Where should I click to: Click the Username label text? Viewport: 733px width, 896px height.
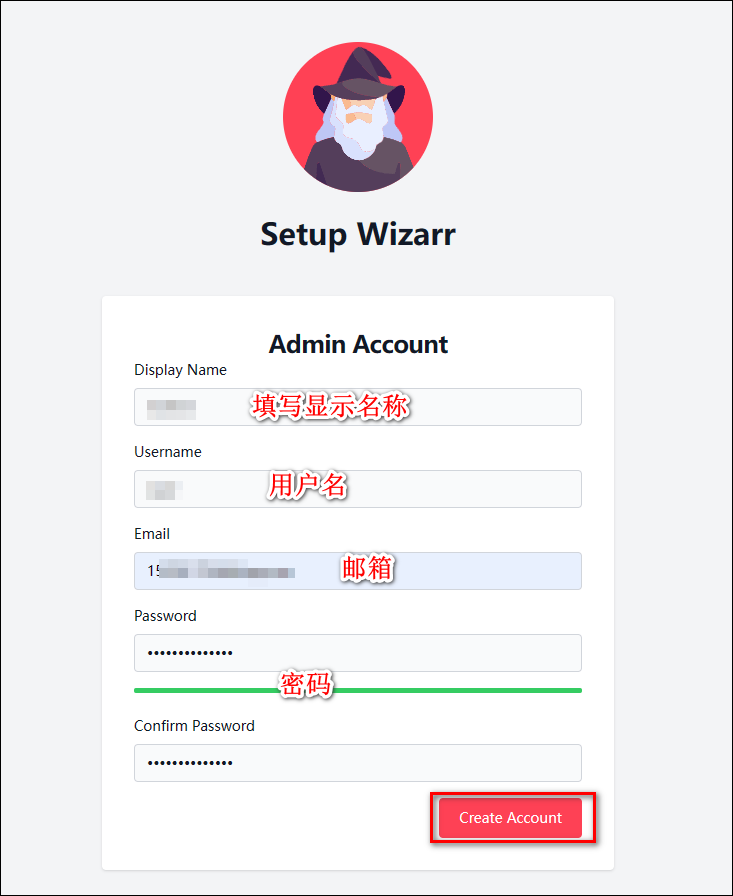click(x=167, y=452)
